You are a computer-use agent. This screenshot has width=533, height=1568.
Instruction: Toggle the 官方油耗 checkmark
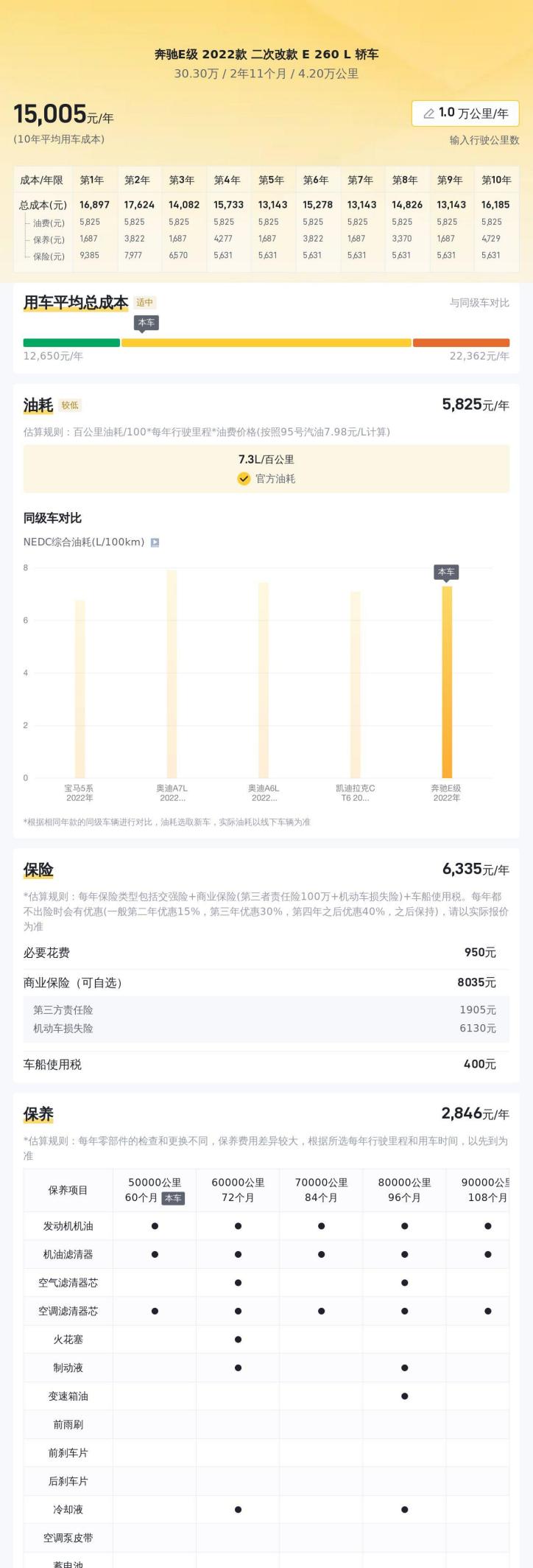244,479
